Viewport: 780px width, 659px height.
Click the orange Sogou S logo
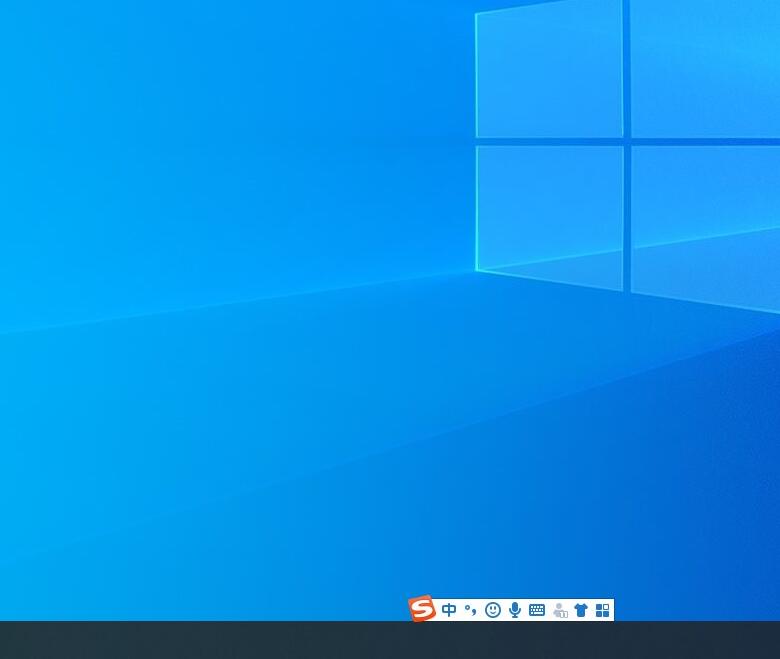[x=422, y=608]
